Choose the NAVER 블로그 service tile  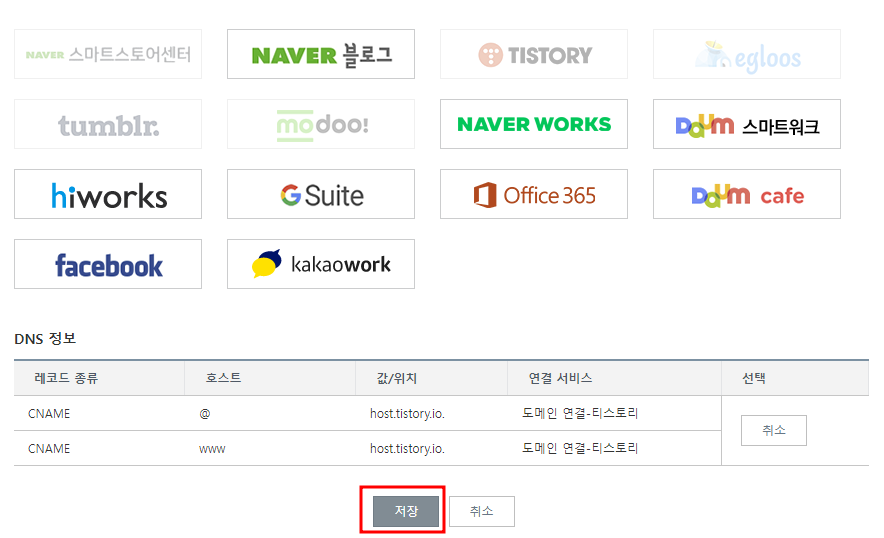point(321,54)
